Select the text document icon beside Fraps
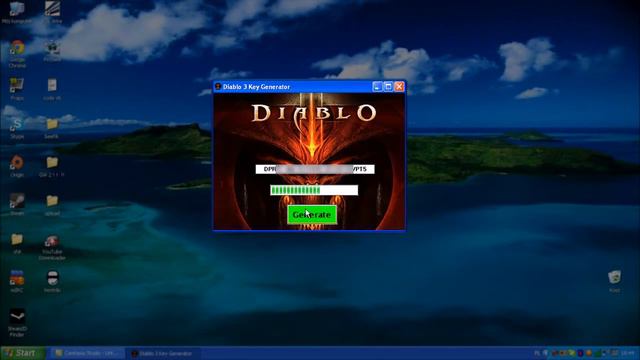The height and width of the screenshot is (360, 640). pos(52,89)
